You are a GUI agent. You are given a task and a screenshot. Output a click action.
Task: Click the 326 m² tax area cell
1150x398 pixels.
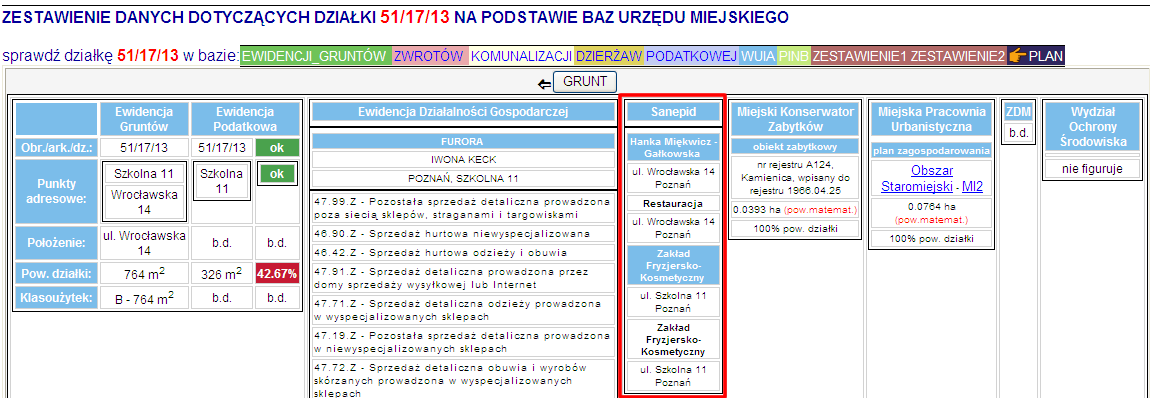click(222, 273)
